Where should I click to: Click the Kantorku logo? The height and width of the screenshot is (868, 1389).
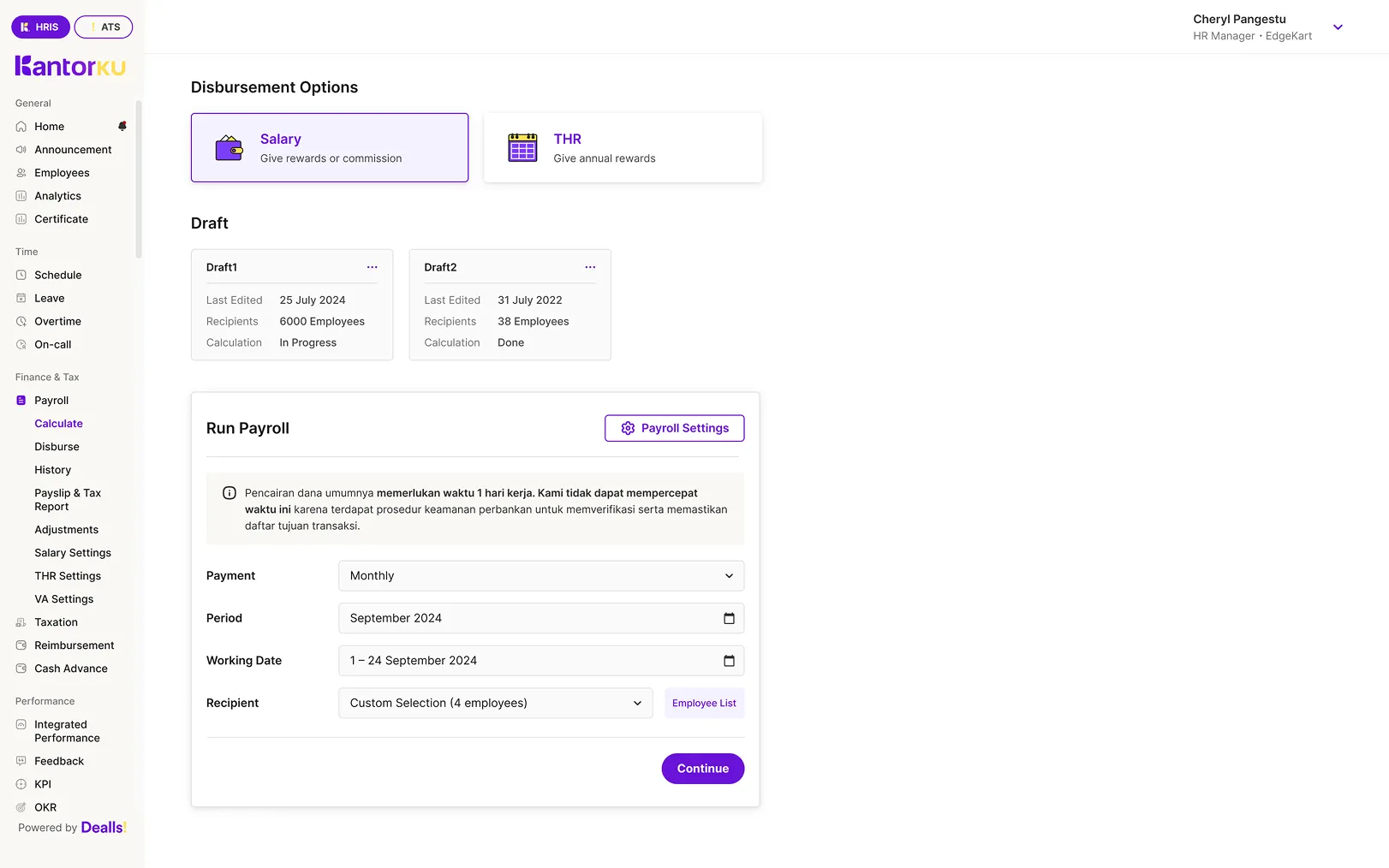pyautogui.click(x=70, y=66)
